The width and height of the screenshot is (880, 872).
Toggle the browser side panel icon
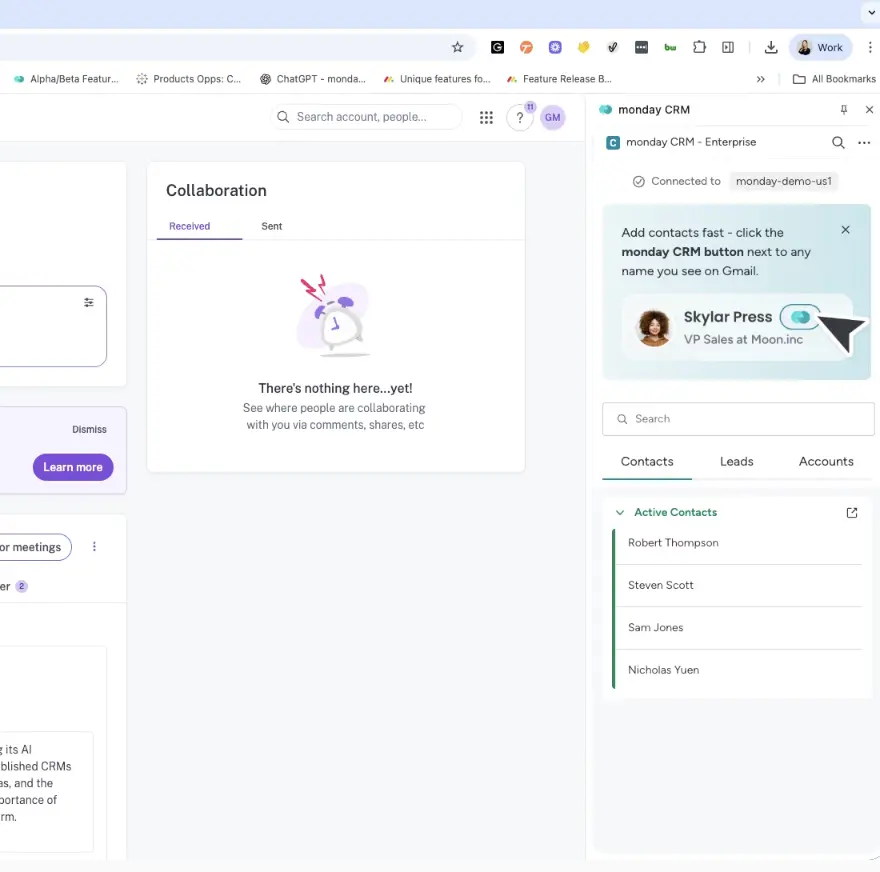pos(728,47)
